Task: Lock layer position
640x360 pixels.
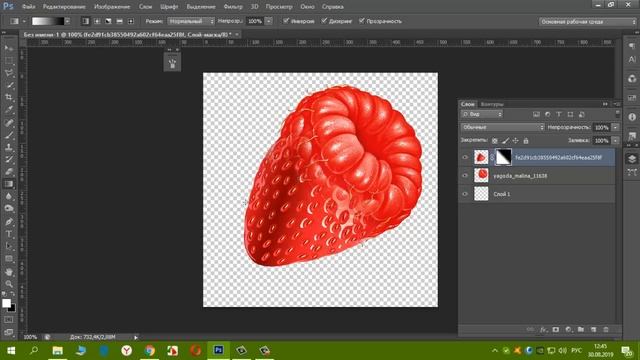Action: click(x=516, y=140)
